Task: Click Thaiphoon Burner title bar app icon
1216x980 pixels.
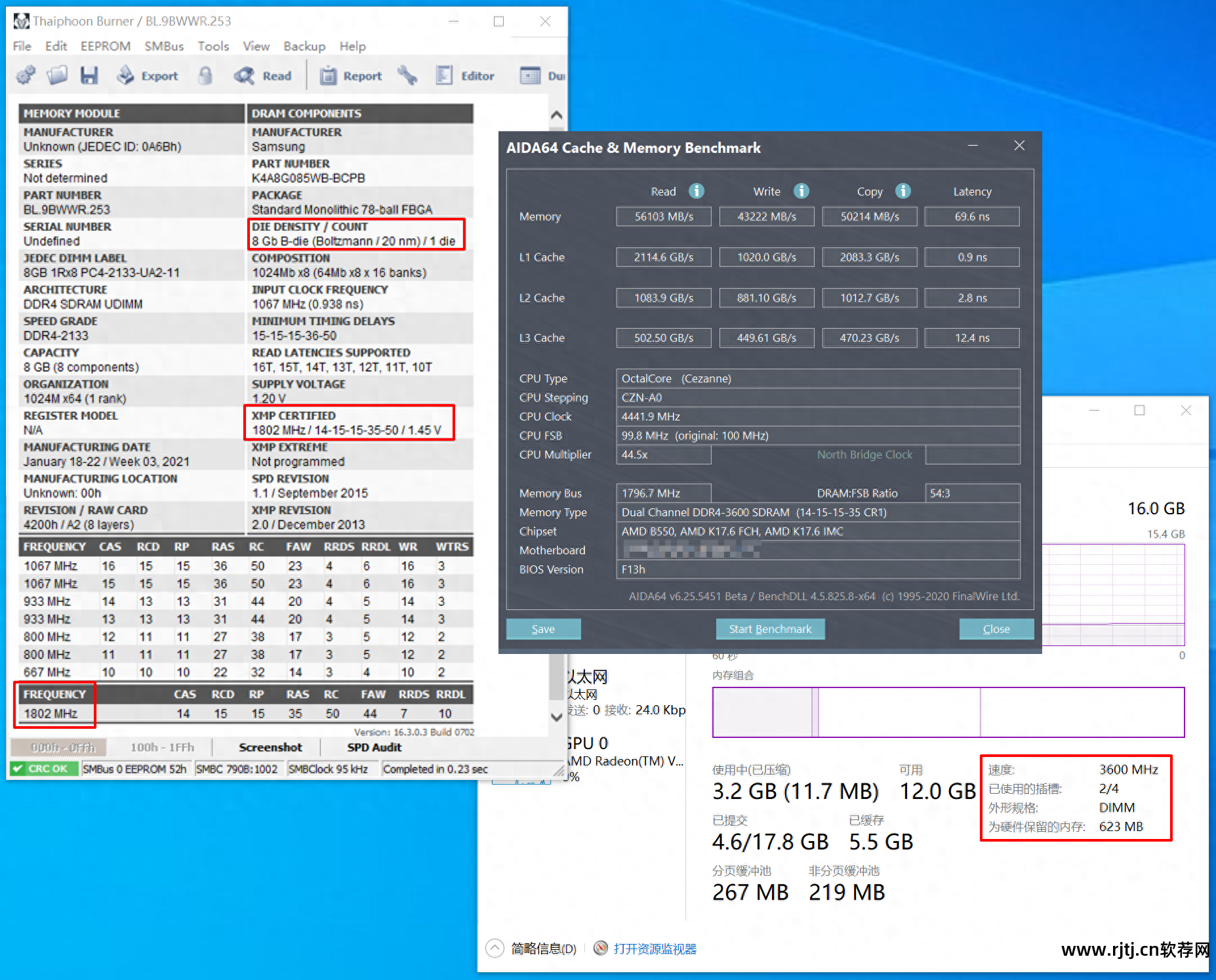Action: point(22,21)
